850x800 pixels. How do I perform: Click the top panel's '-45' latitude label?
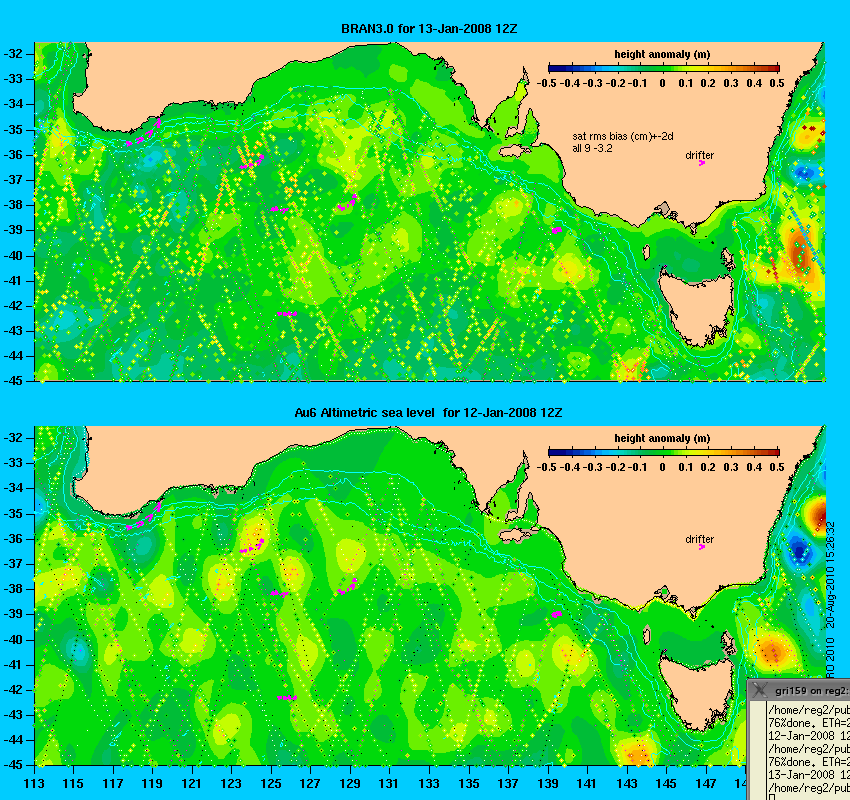[13, 381]
